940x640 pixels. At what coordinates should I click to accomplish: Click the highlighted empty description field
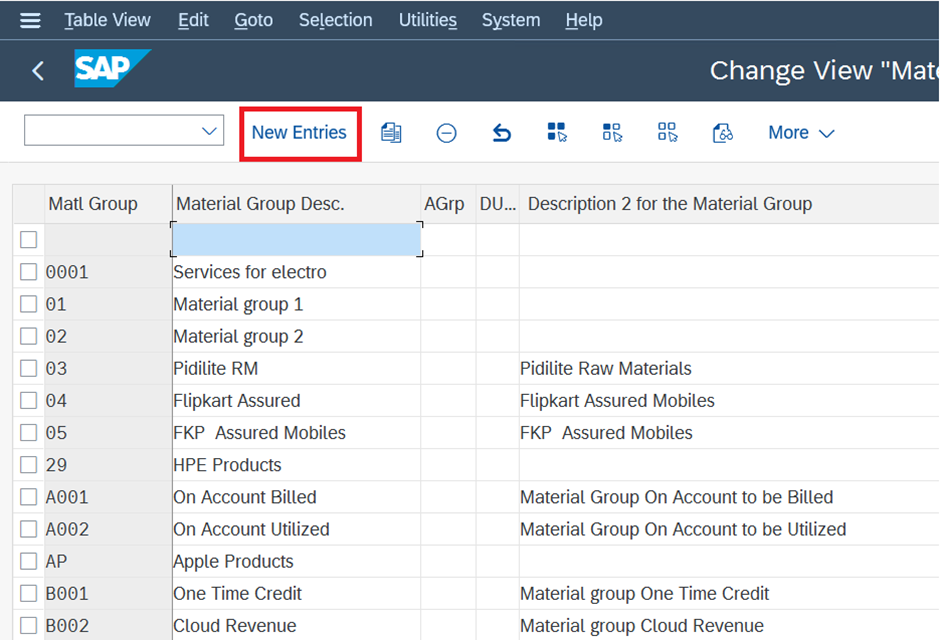296,240
